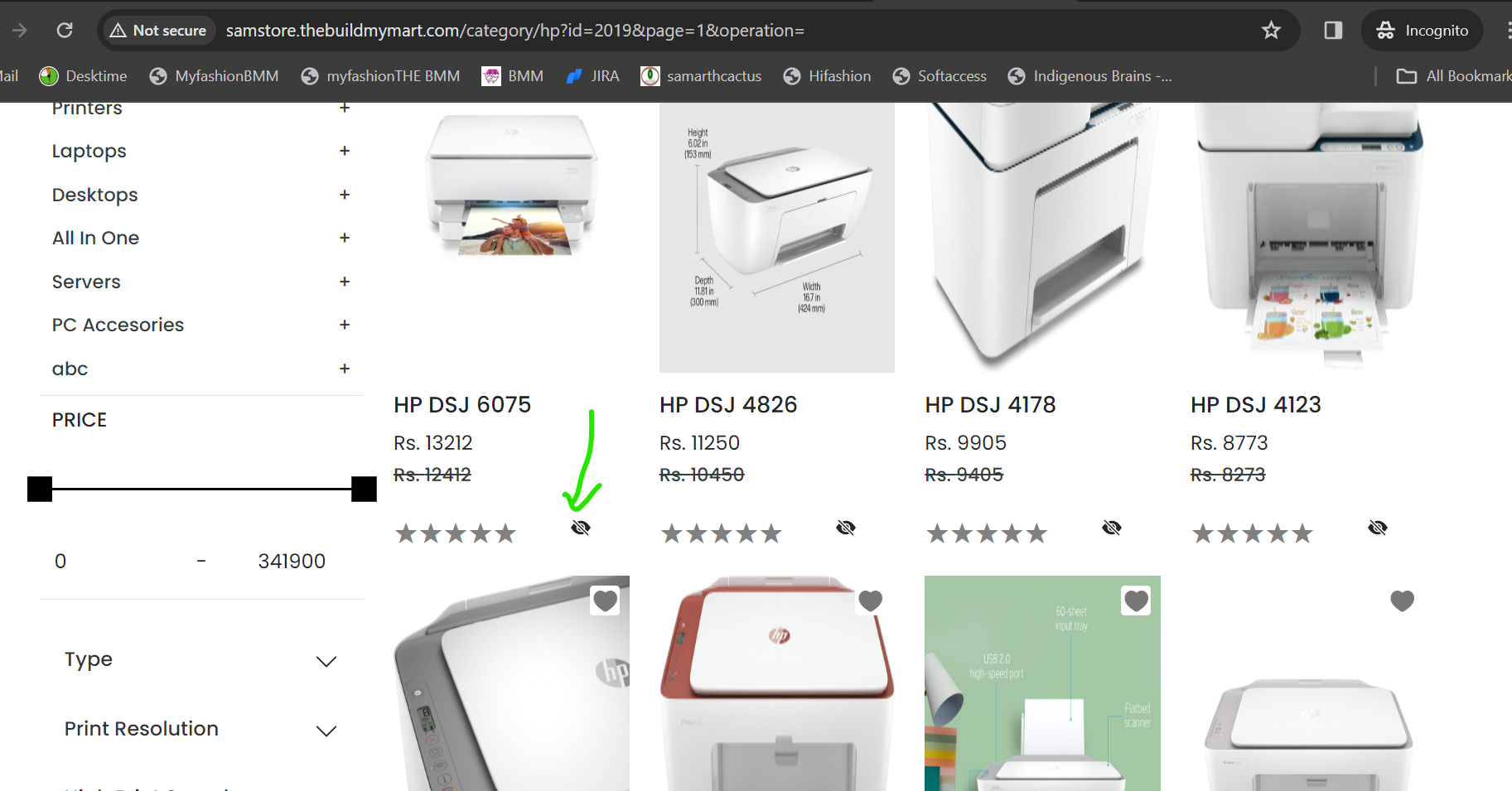Select the Servers category
Image resolution: width=1512 pixels, height=791 pixels.
click(x=86, y=282)
